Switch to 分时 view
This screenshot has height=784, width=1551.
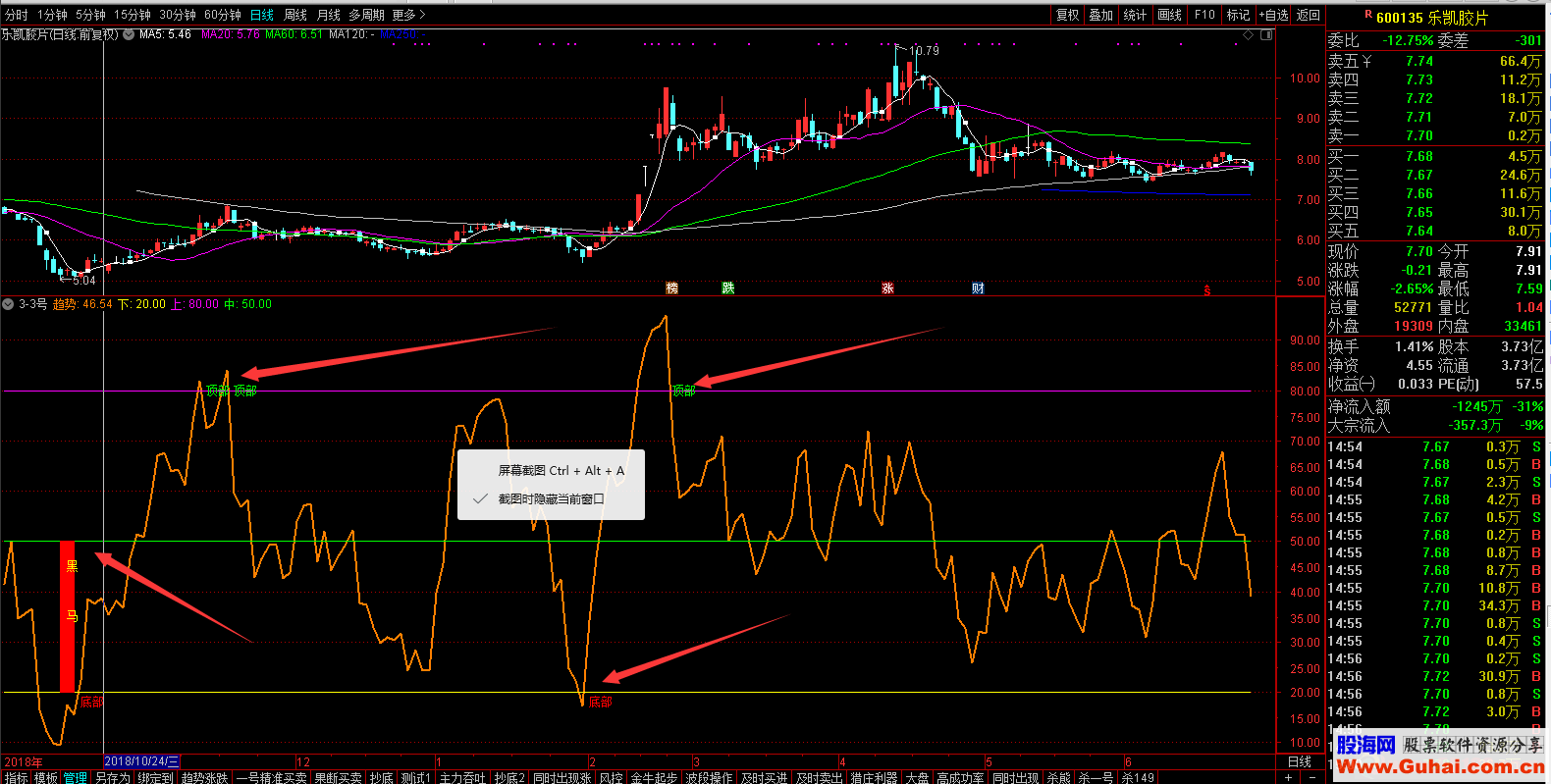coord(17,15)
